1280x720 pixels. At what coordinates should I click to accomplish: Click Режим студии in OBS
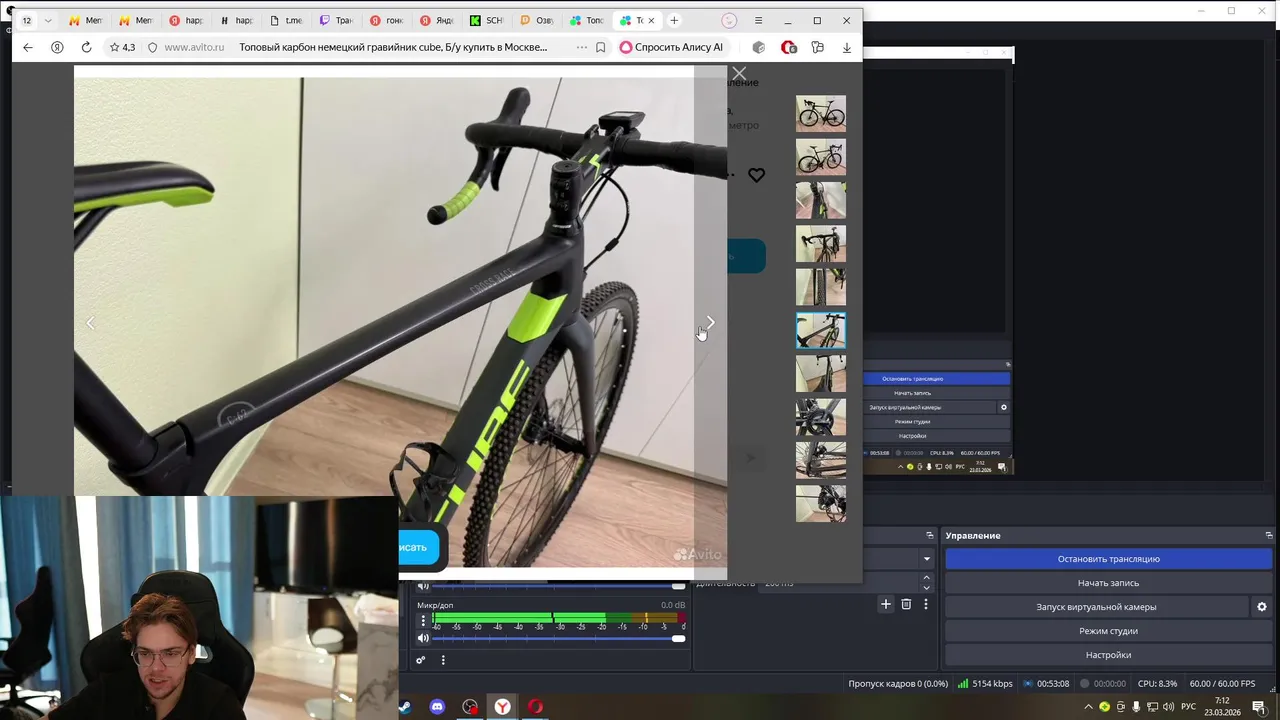click(1108, 631)
